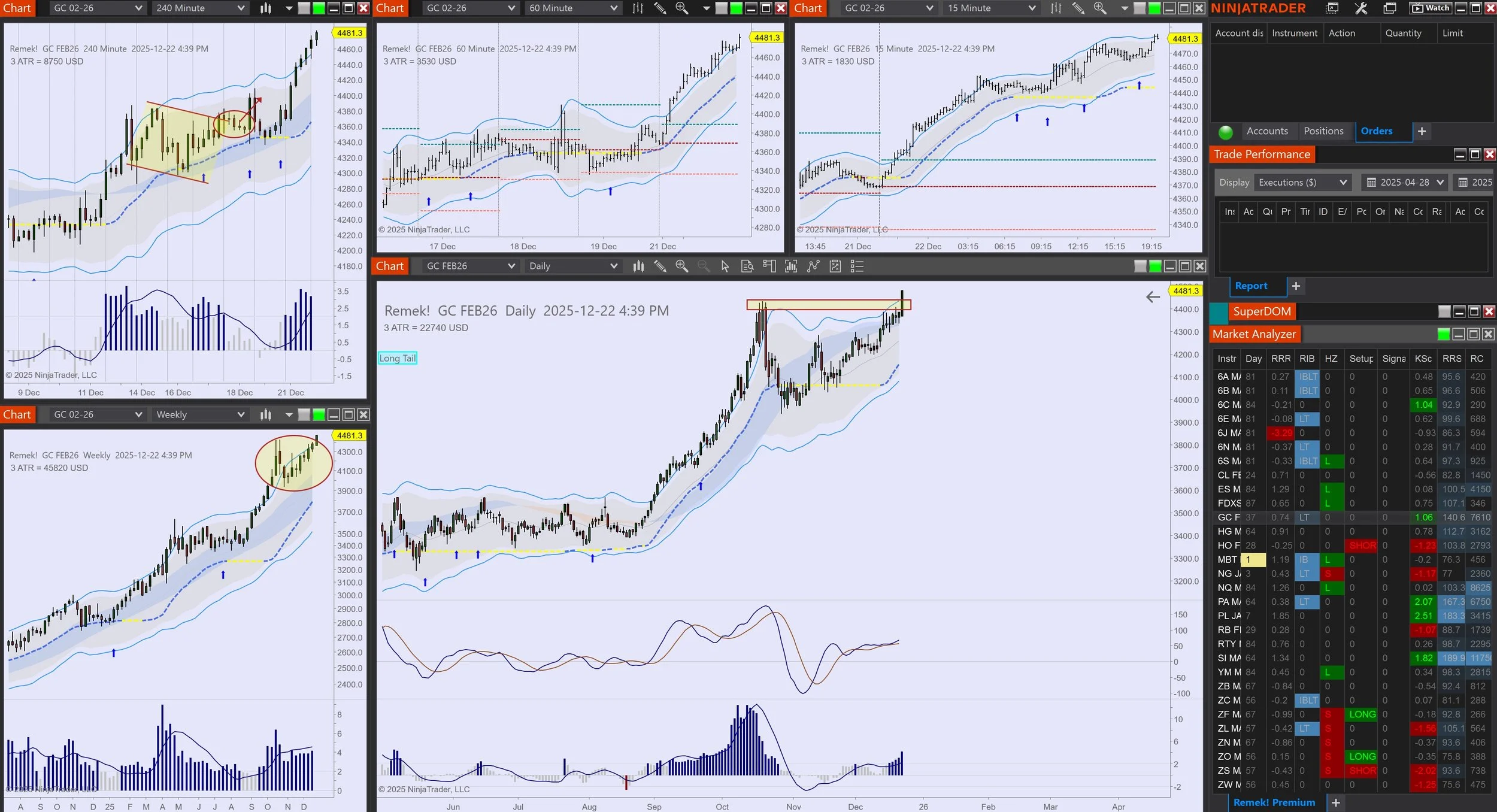Open the GC FEB26 instrument dropdown
This screenshot has width=1497, height=812.
coord(511,266)
